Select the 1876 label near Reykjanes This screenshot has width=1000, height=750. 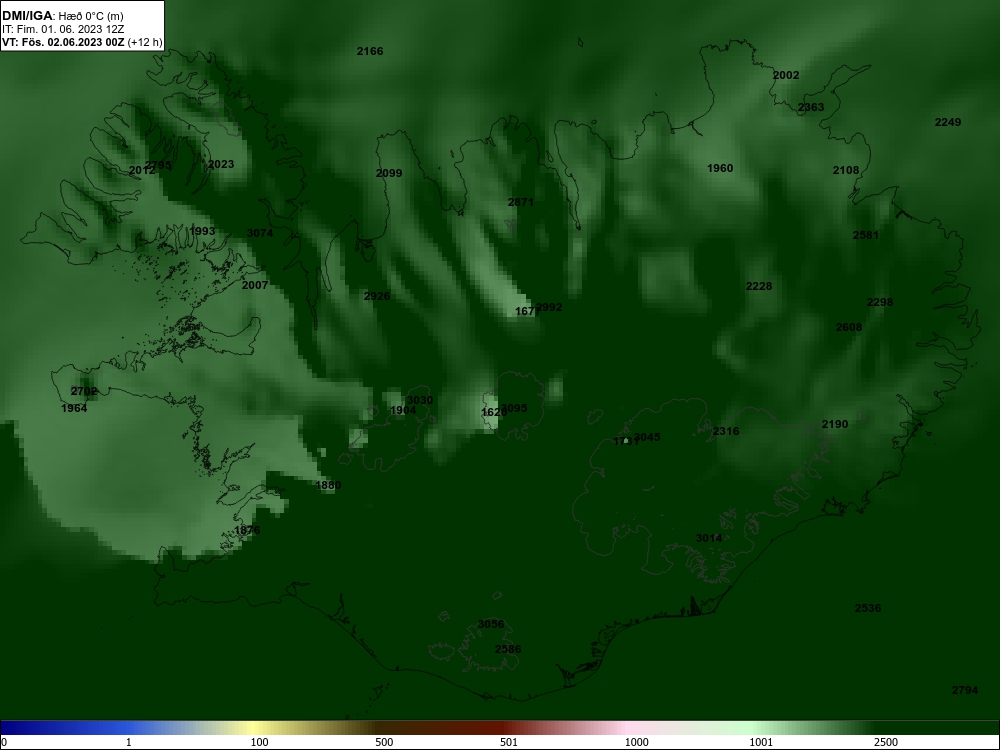point(247,530)
